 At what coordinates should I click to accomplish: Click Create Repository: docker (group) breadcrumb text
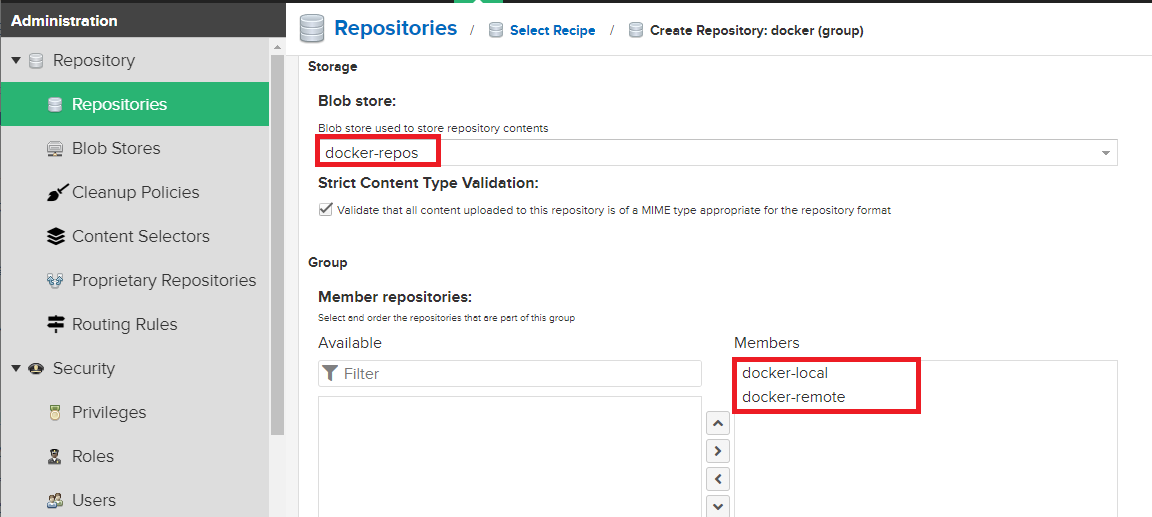coord(757,31)
